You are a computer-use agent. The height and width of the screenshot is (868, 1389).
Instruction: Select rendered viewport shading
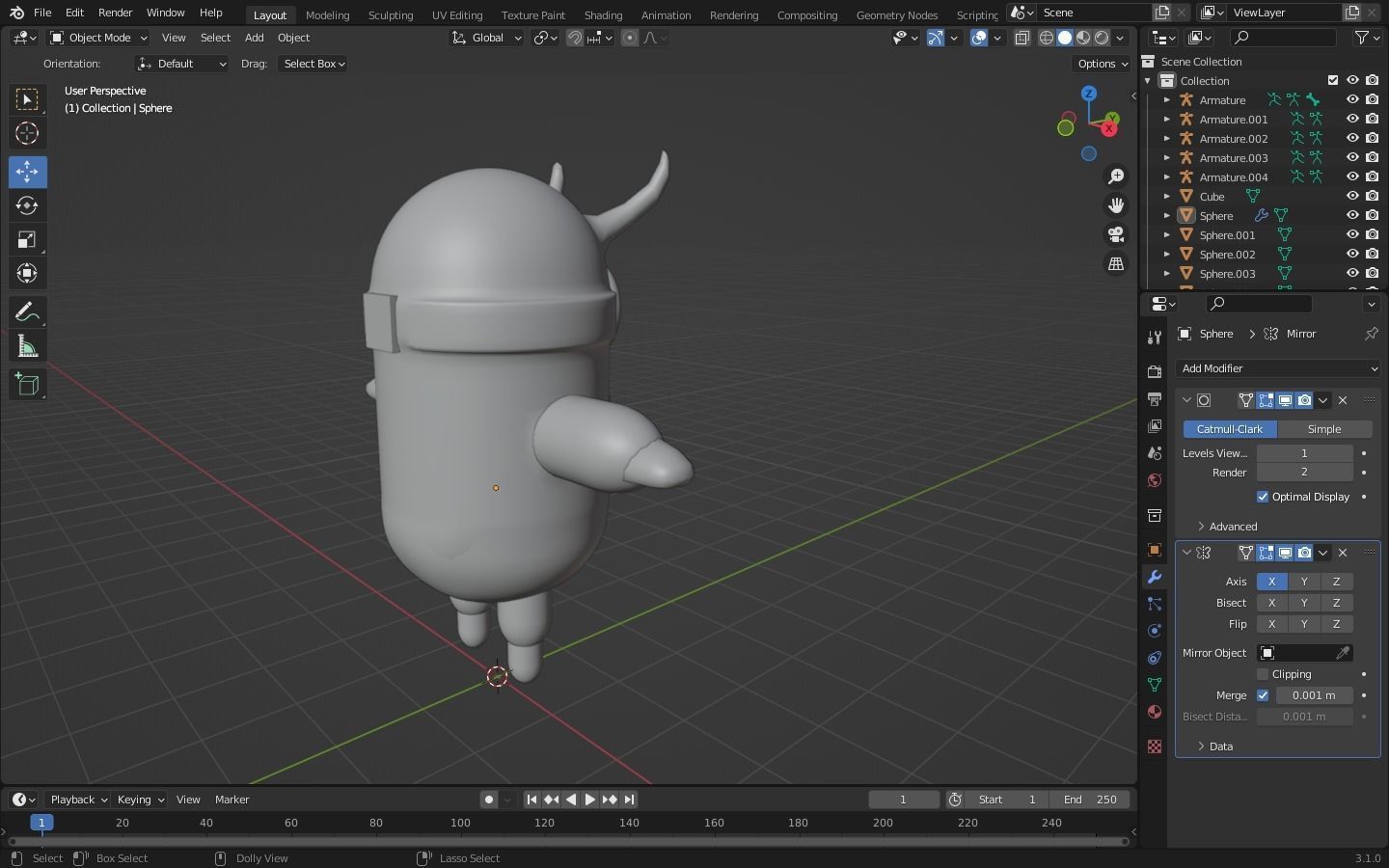1102,38
